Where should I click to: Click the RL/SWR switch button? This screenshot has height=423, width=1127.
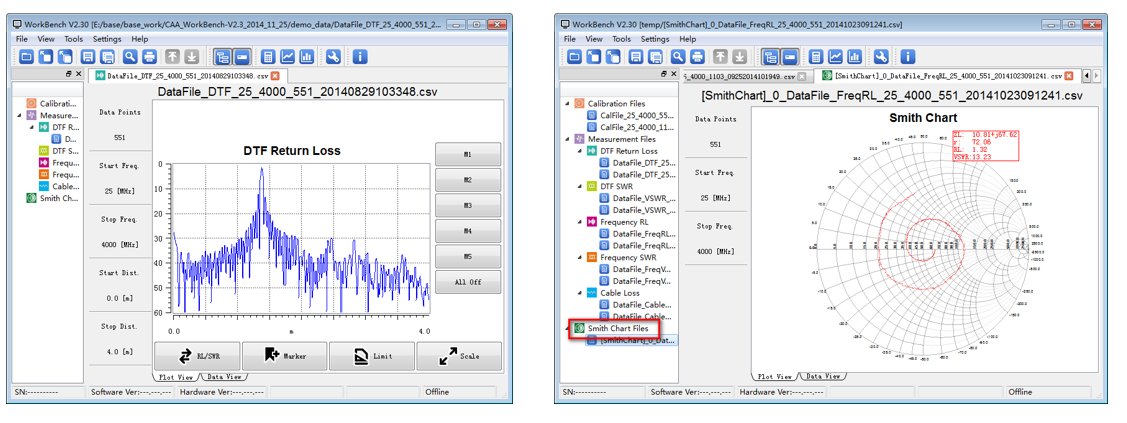[x=197, y=356]
